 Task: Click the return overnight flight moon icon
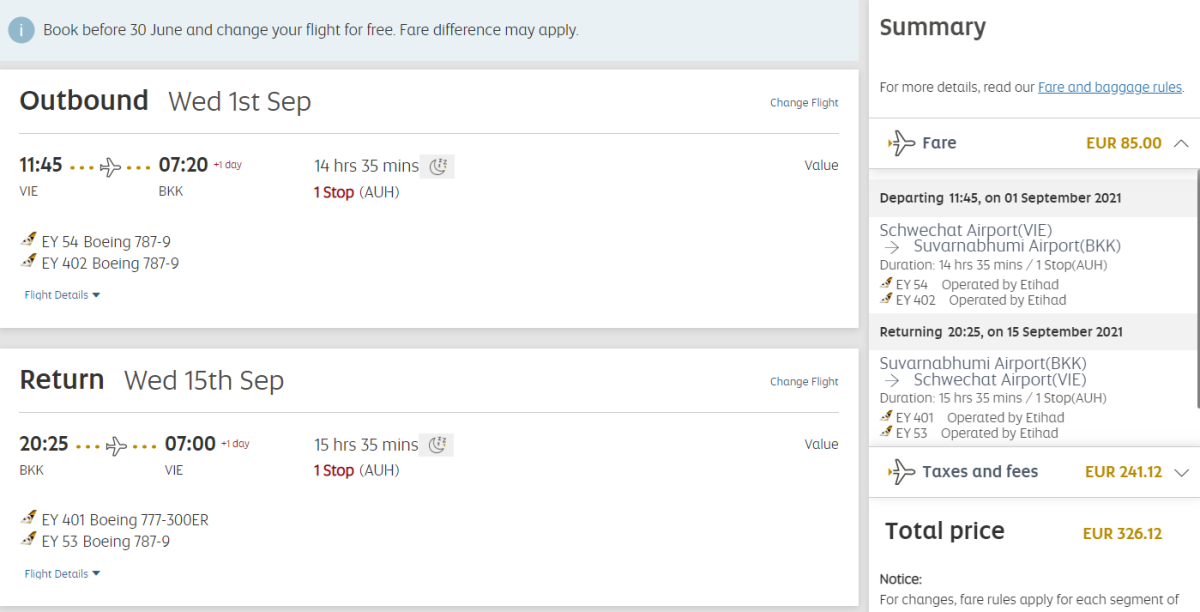coord(438,445)
